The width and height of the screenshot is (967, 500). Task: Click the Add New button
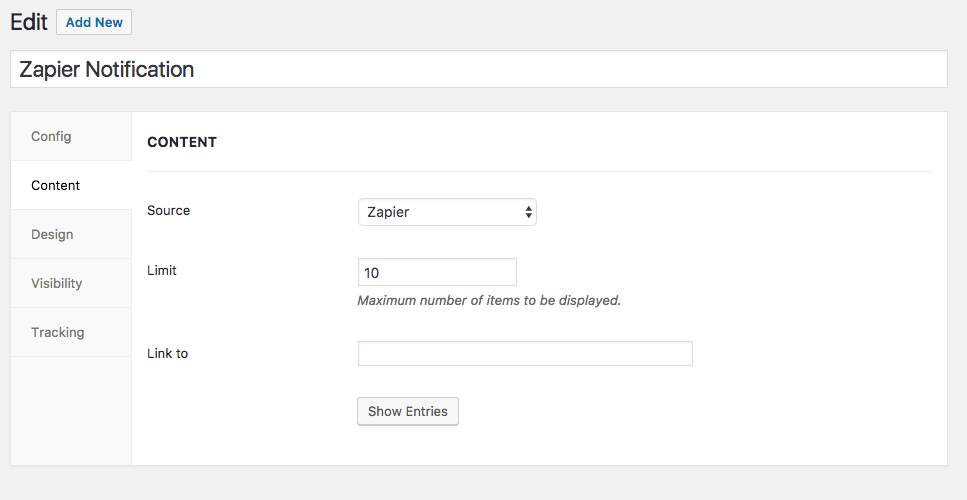click(94, 22)
